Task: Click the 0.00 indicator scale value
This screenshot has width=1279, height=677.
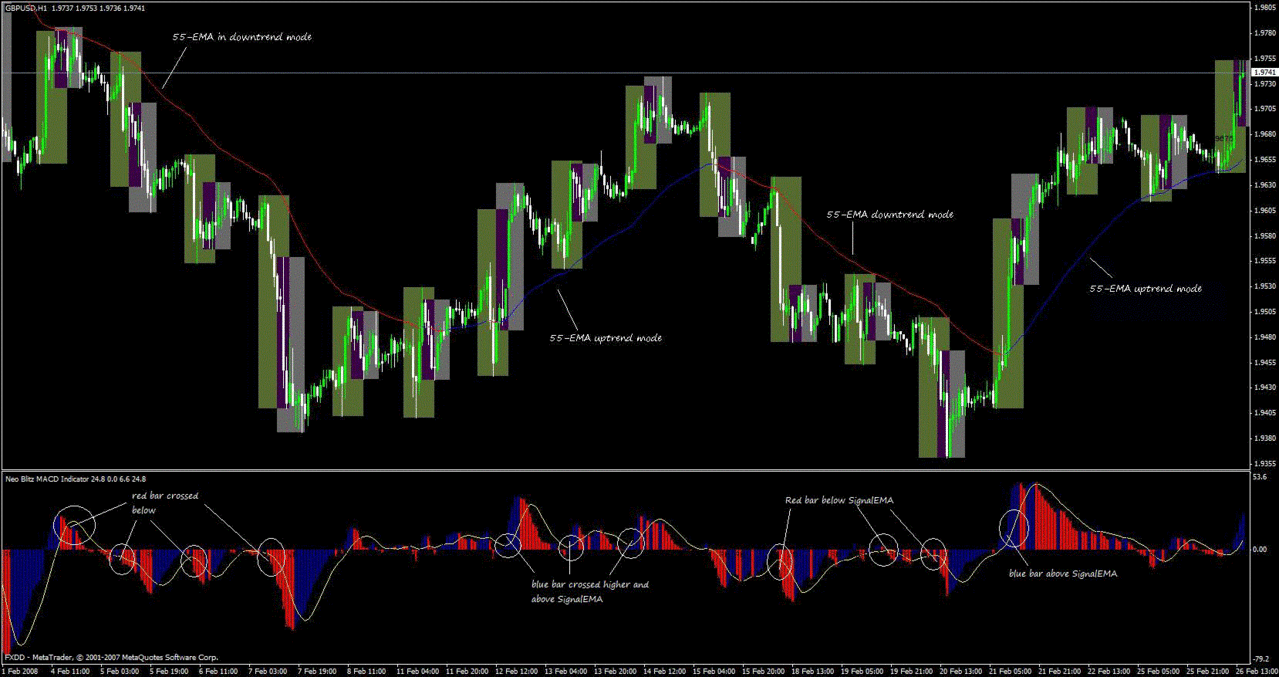Action: pyautogui.click(x=1261, y=550)
